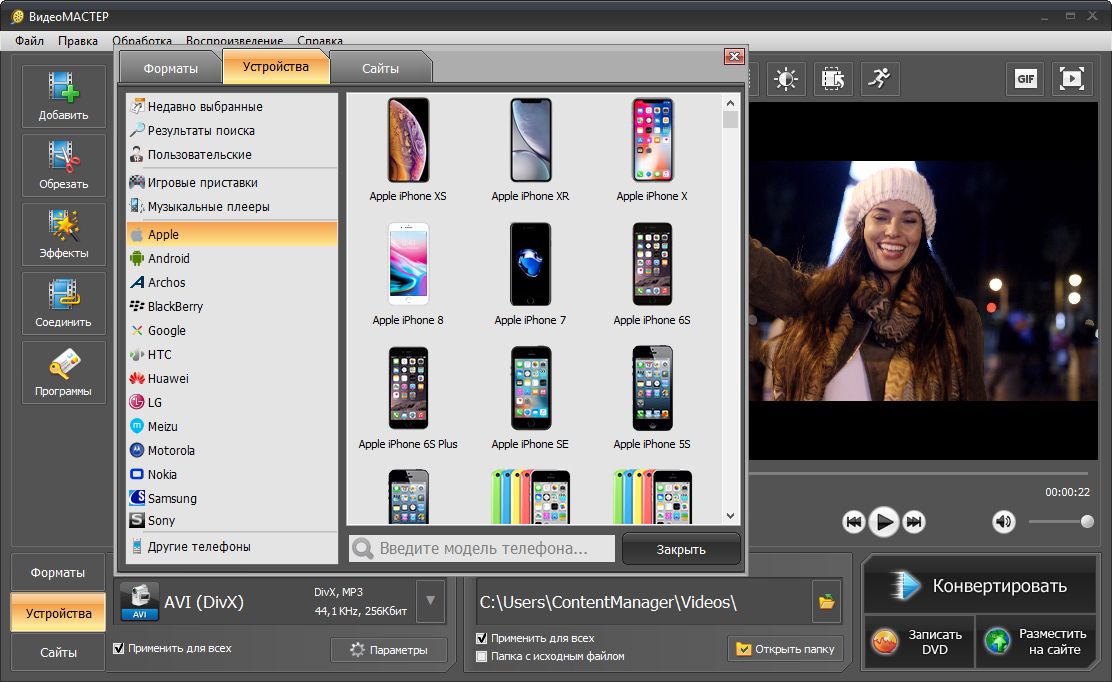Click the Закрыть button
Image resolution: width=1112 pixels, height=682 pixels.
tap(681, 549)
